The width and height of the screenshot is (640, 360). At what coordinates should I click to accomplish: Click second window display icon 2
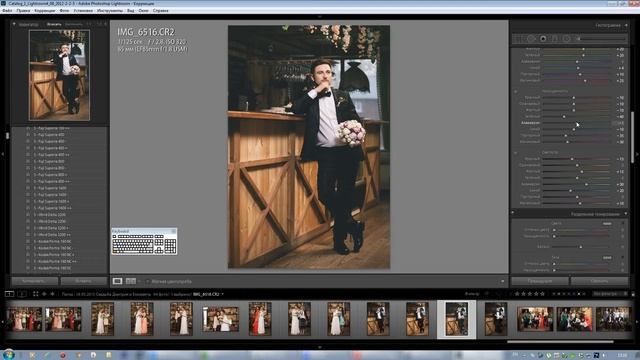[x=22, y=294]
